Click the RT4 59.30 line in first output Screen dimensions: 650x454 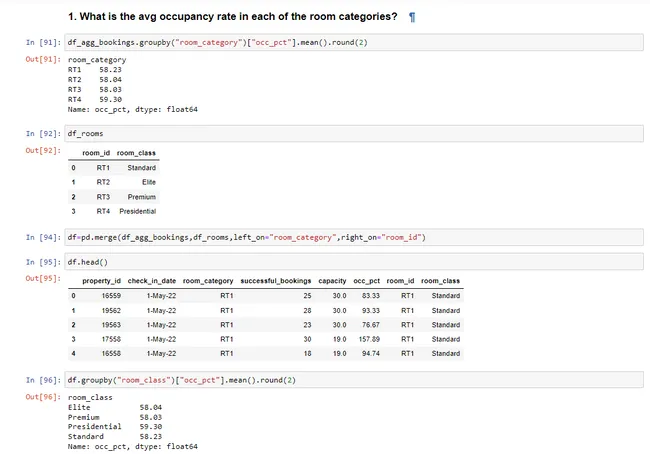[95, 99]
